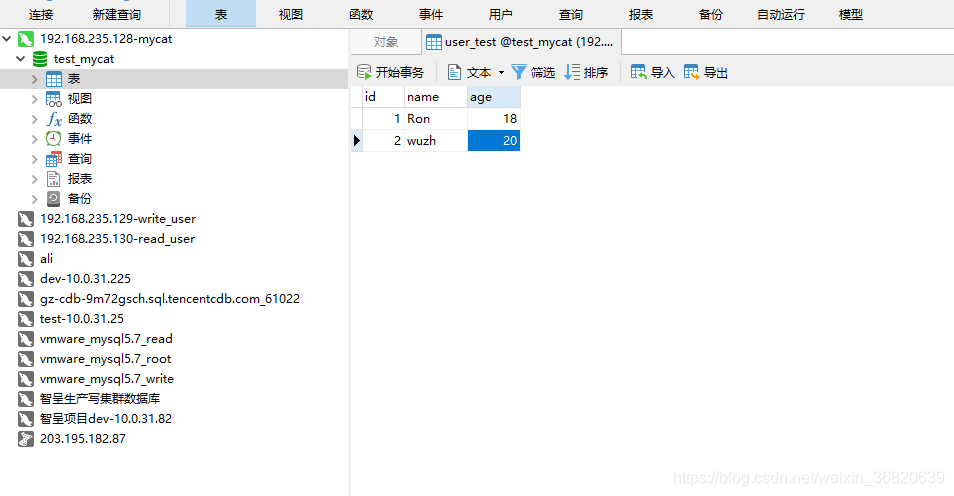954x496 pixels.
Task: Click the vmware_mysql5.7_read connection icon
Action: click(x=26, y=339)
